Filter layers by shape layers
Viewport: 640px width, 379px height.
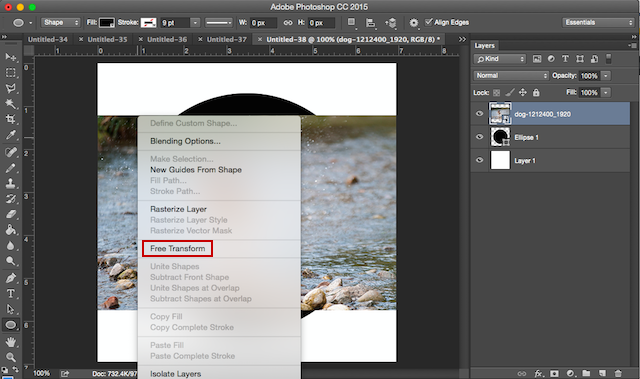coord(580,59)
